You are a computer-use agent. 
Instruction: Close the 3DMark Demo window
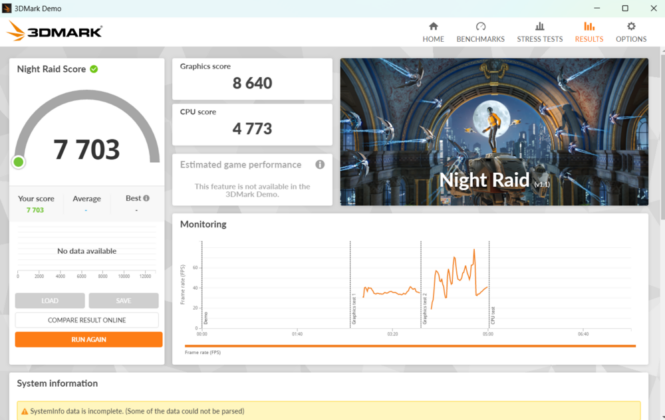click(x=654, y=8)
